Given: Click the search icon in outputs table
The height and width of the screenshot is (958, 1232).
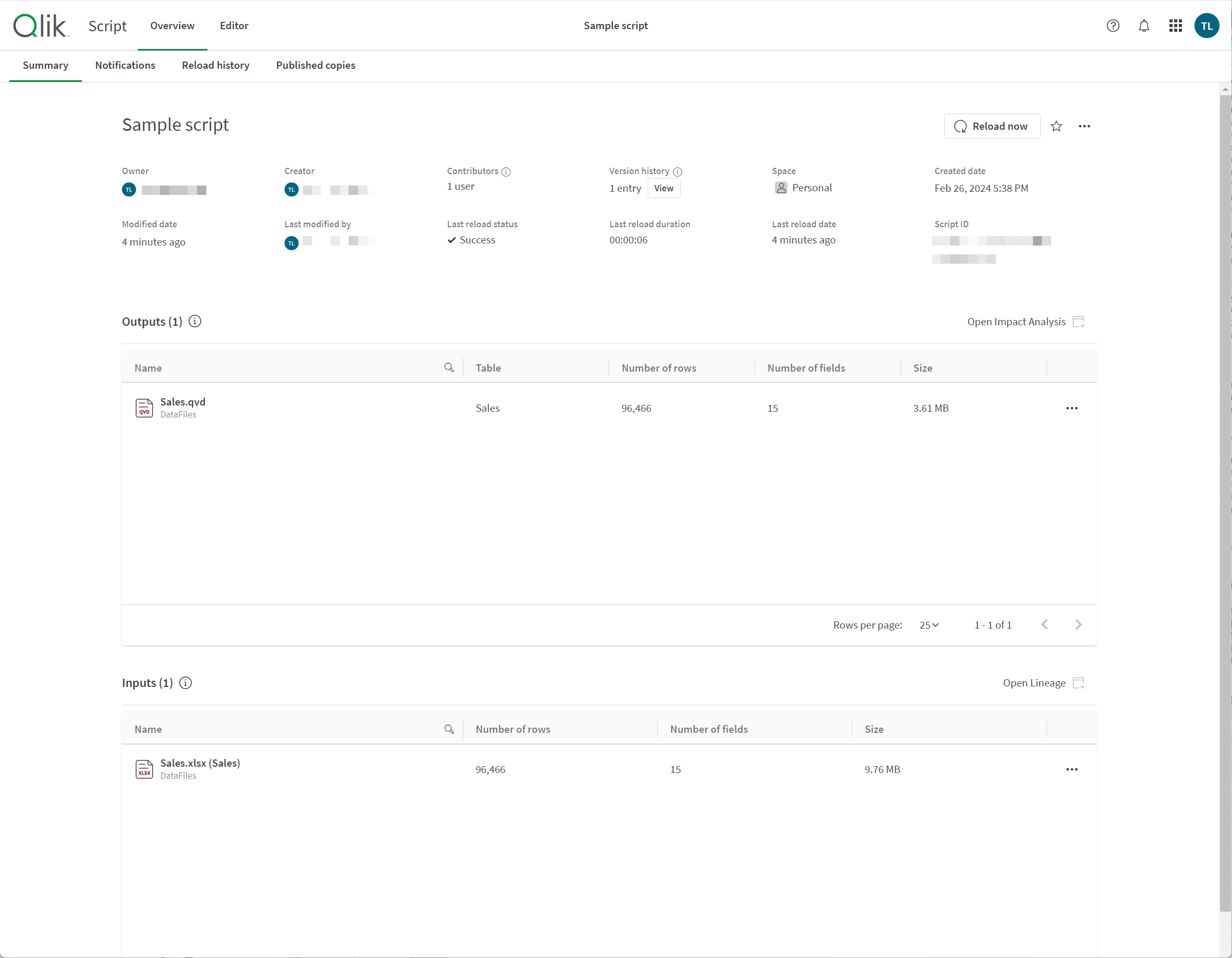Looking at the screenshot, I should 450,367.
